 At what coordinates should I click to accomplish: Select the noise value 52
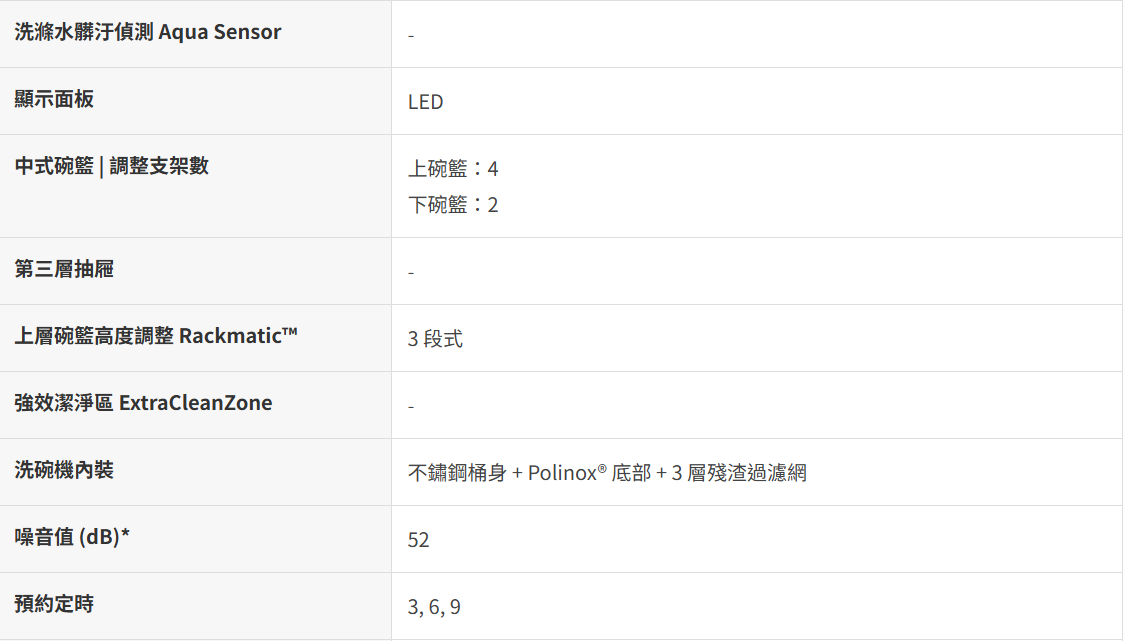coord(419,540)
